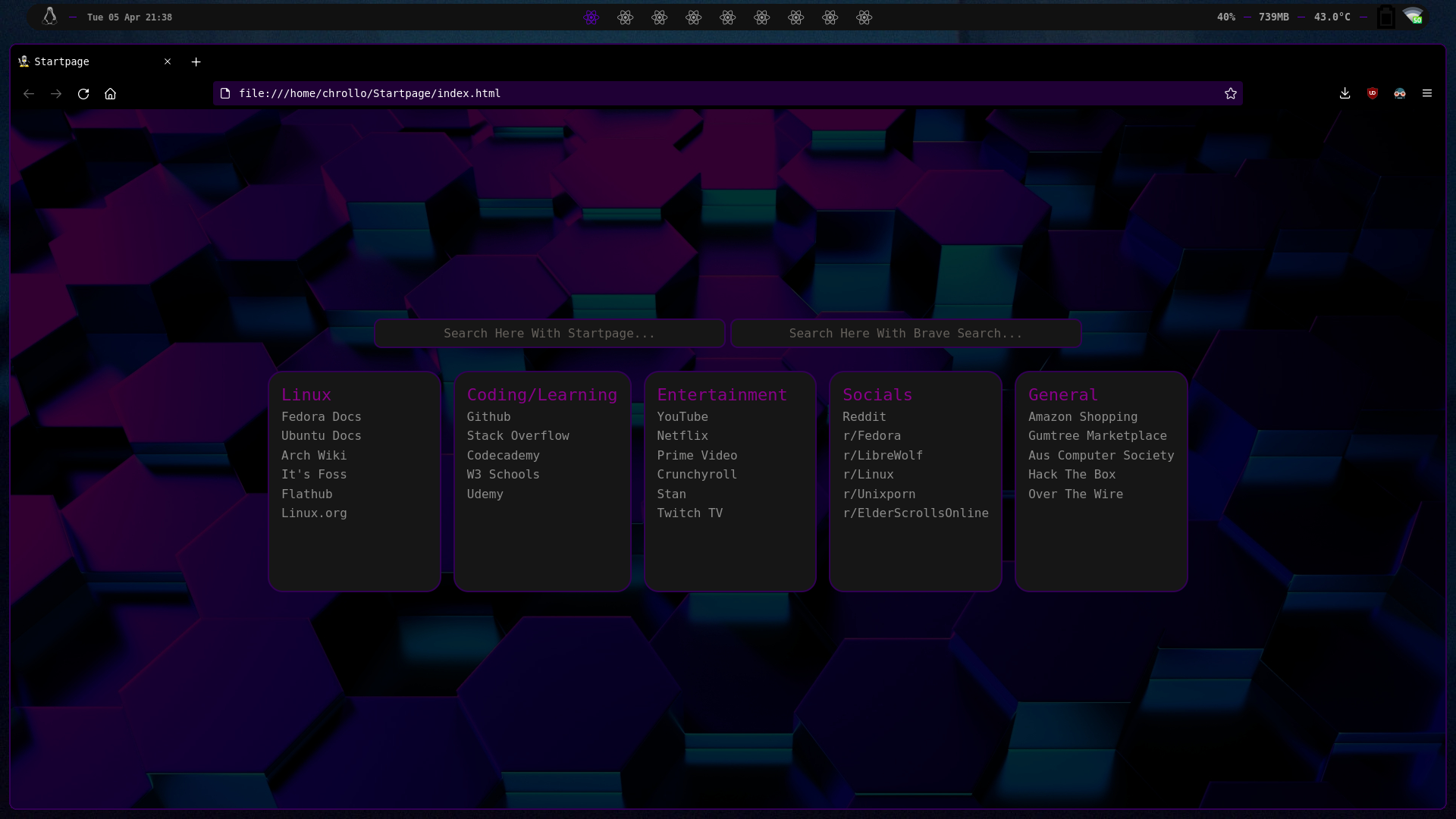Open the Fedora Docs link
Viewport: 1456px width, 819px height.
pos(322,417)
